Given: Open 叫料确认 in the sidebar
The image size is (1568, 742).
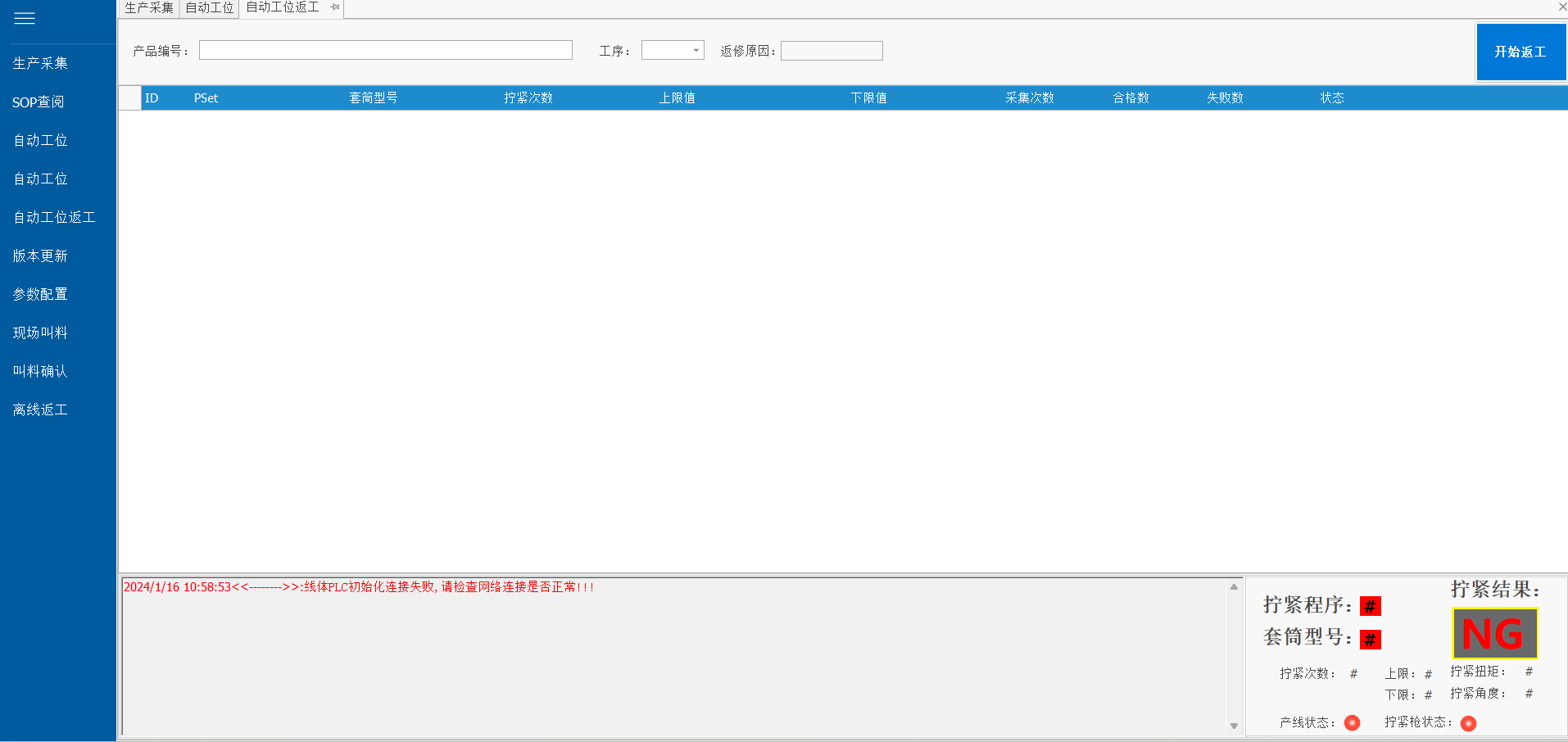Looking at the screenshot, I should click(40, 371).
